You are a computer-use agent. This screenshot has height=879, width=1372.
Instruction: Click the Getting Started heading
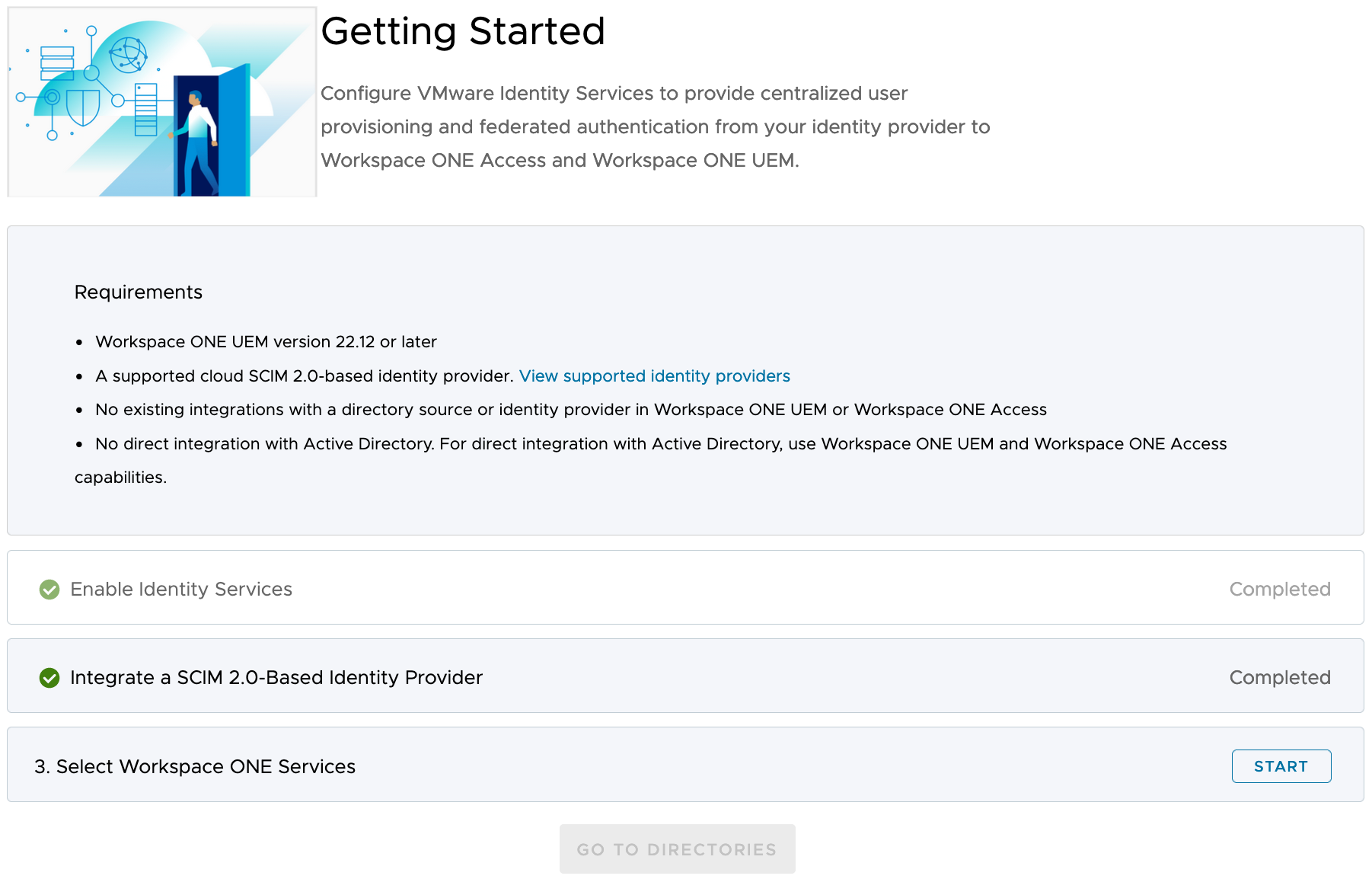click(463, 32)
